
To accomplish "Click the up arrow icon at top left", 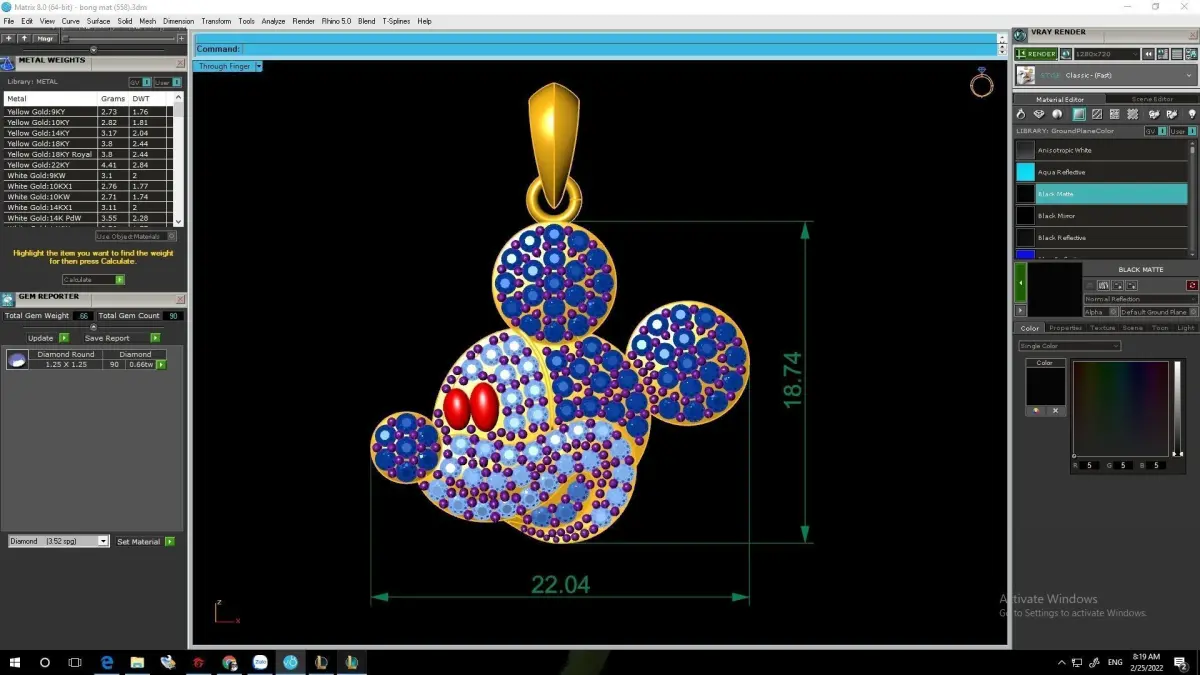I will [24, 38].
